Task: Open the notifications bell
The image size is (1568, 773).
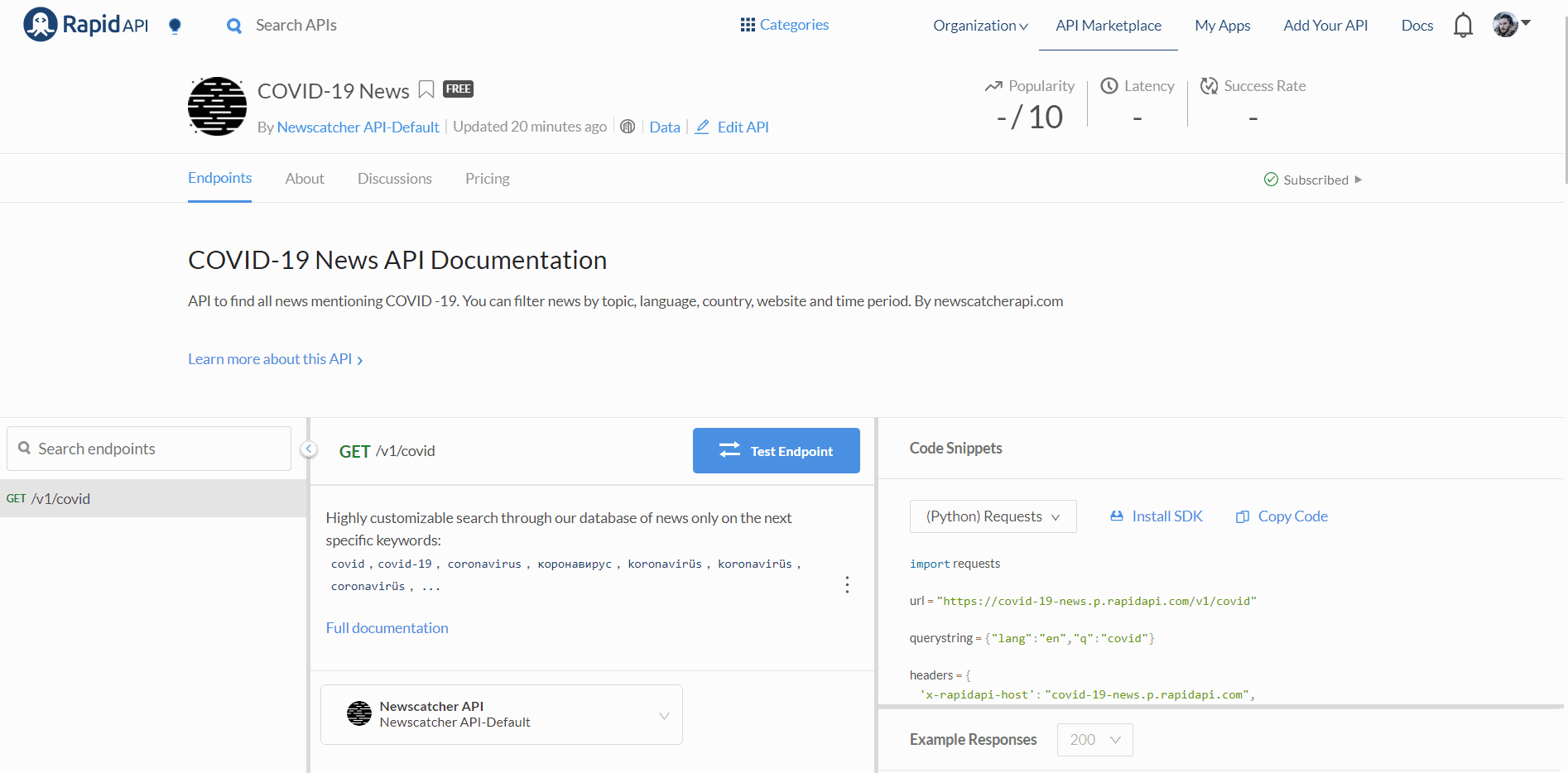Action: [x=1463, y=26]
